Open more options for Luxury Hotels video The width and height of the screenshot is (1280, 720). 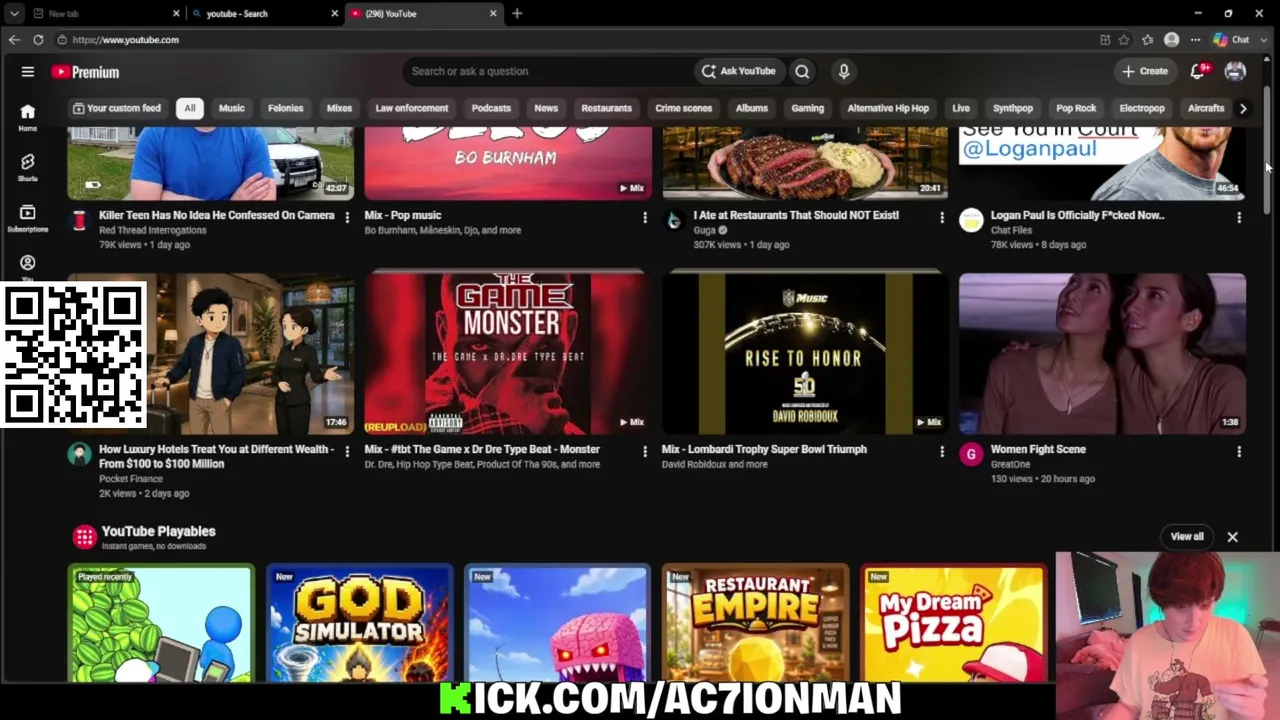[x=347, y=451]
